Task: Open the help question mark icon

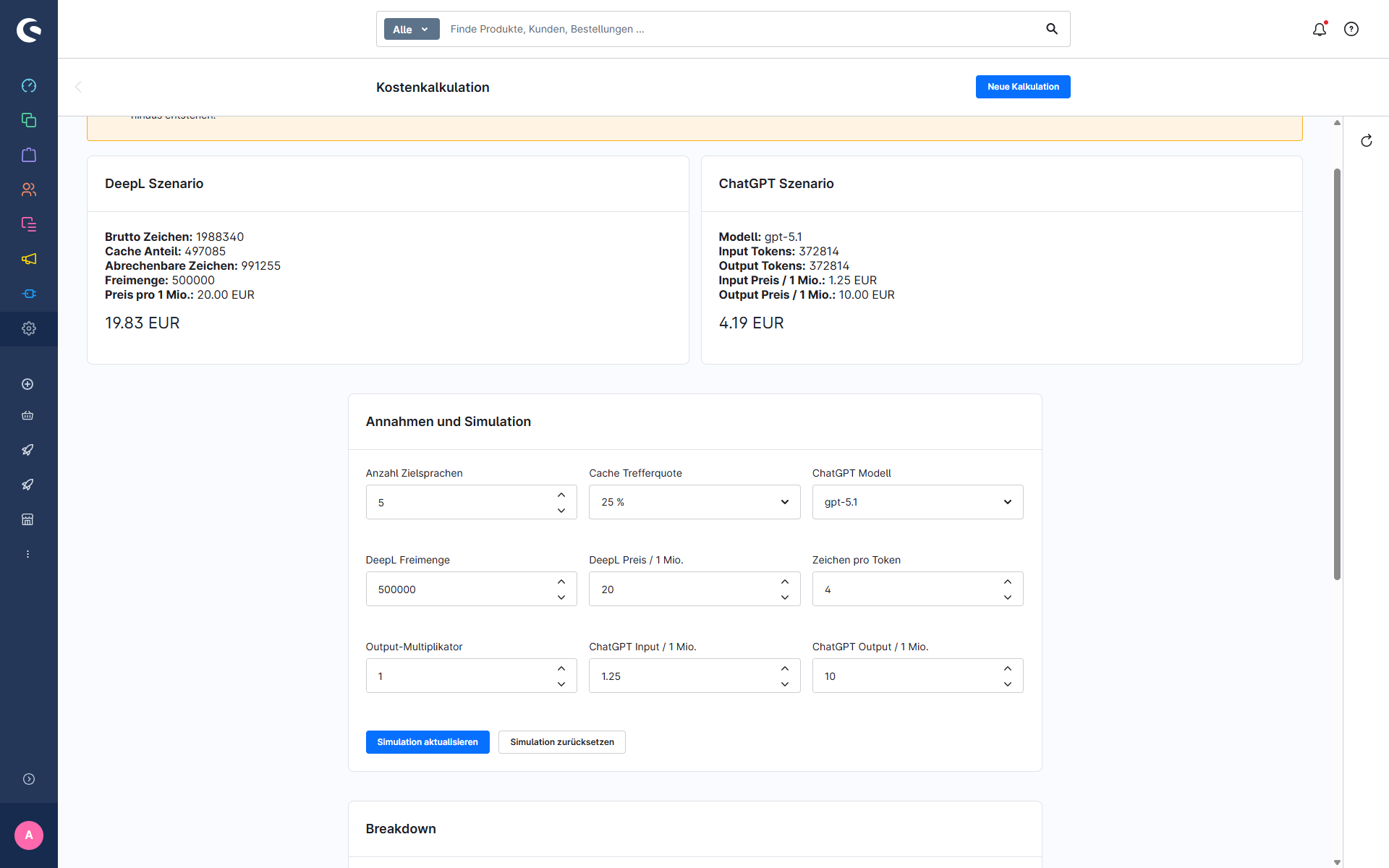Action: (1351, 29)
